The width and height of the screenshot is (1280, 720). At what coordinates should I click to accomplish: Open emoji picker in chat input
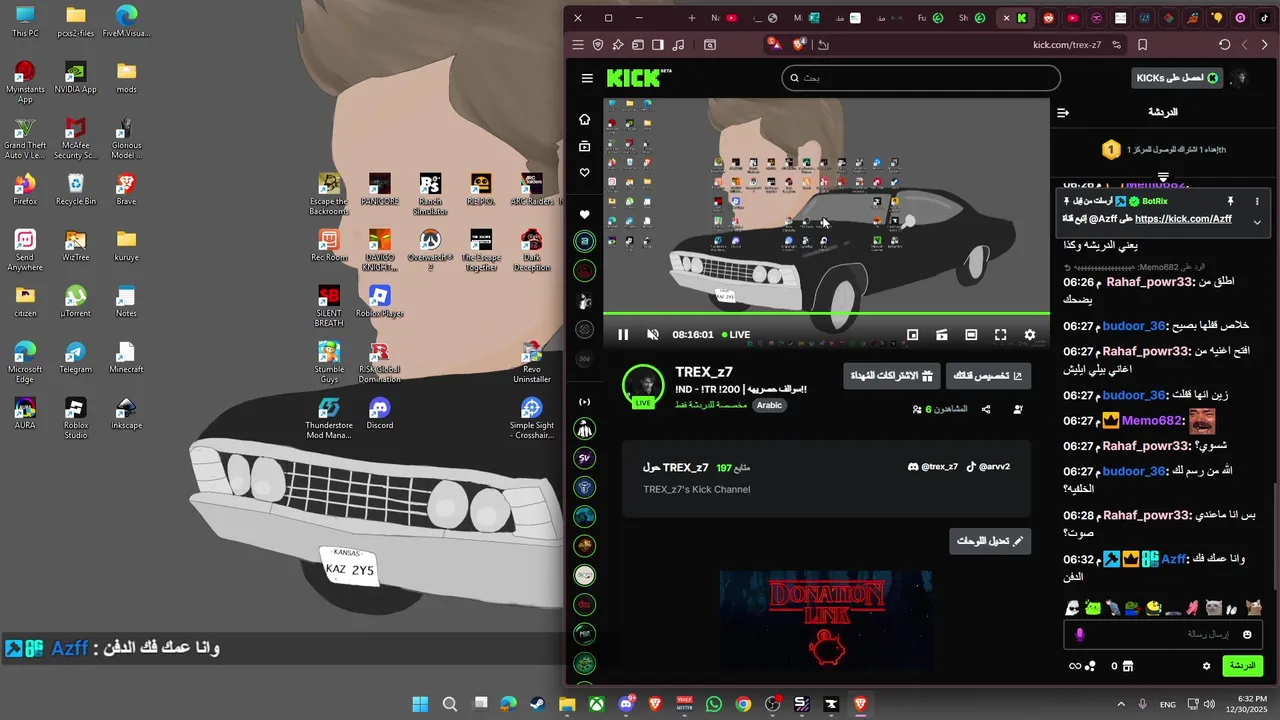pos(1247,634)
